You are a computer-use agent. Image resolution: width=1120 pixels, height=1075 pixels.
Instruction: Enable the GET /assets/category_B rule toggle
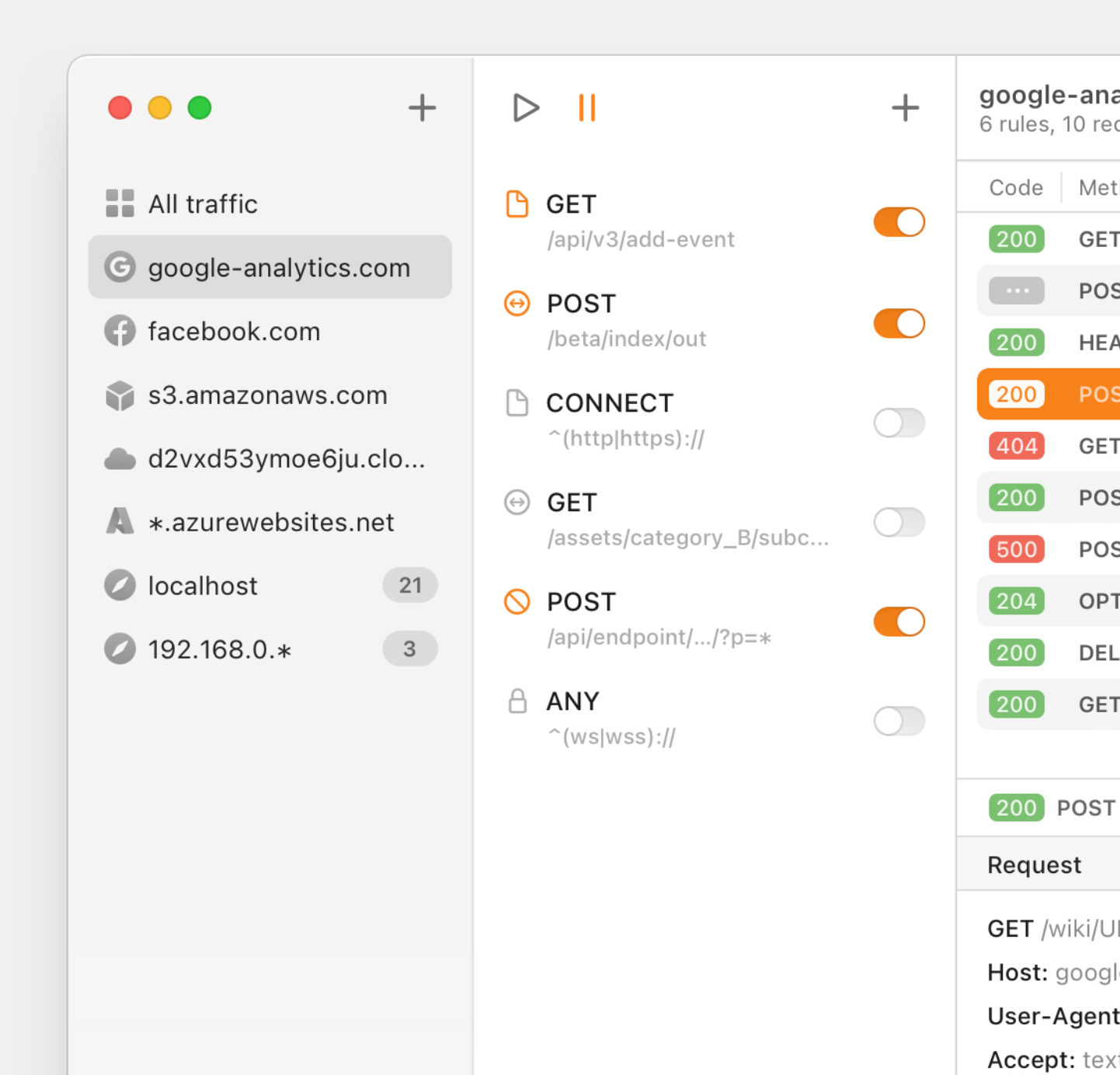pos(899,523)
